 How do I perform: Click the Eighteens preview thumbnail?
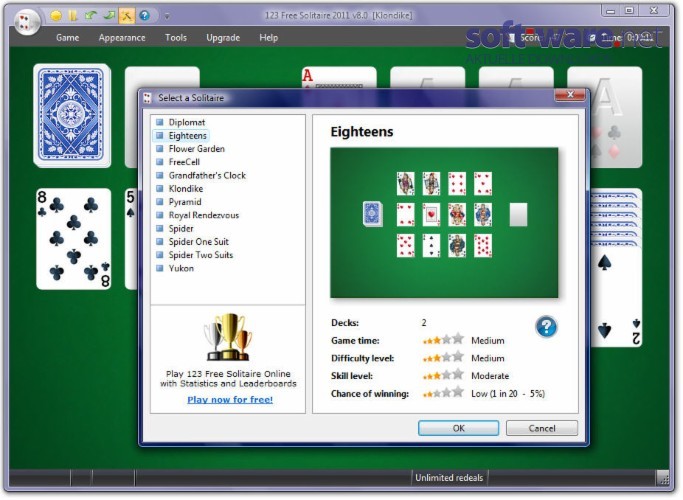(x=444, y=223)
